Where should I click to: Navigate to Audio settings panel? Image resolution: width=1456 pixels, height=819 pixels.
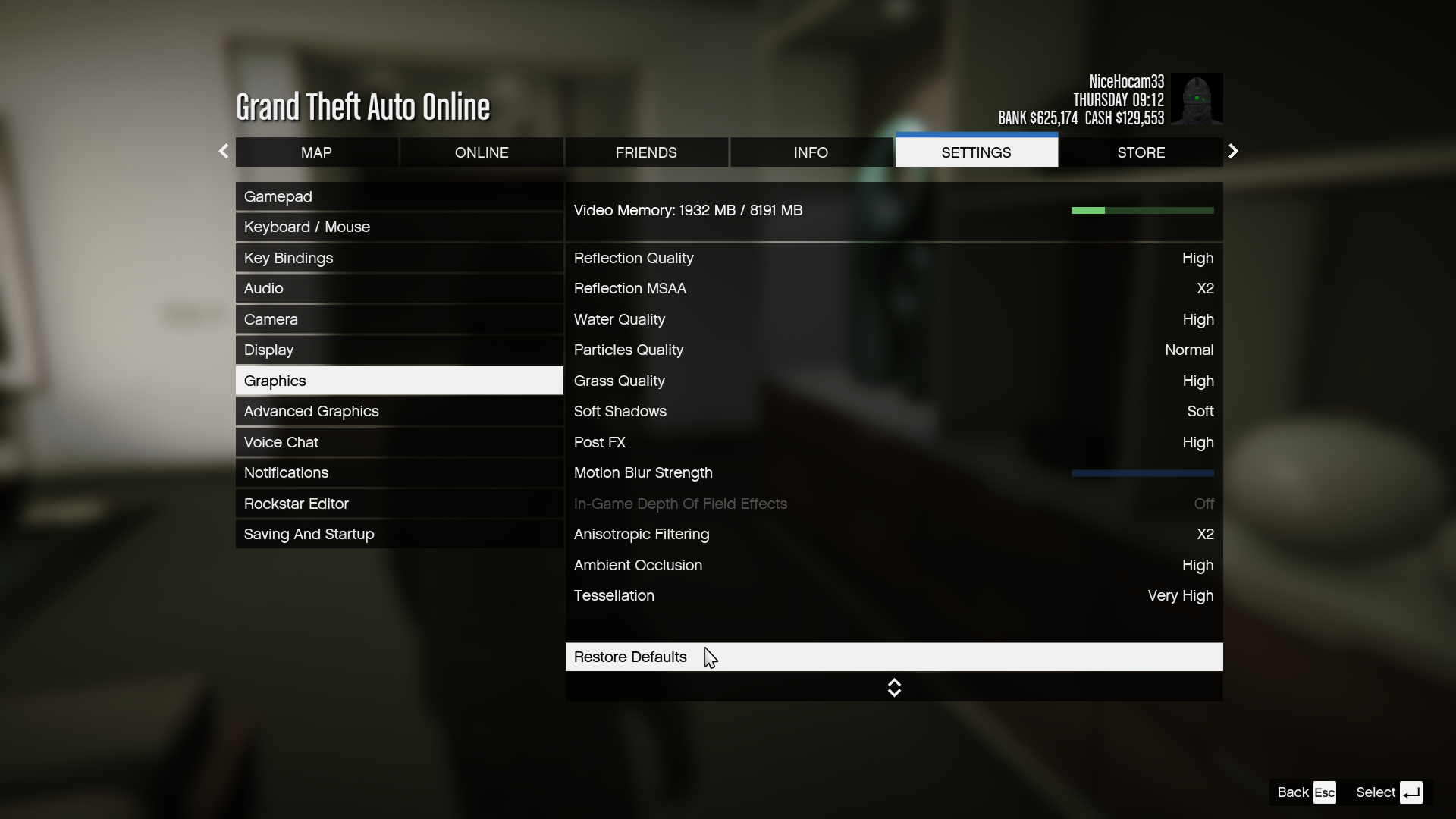point(262,288)
